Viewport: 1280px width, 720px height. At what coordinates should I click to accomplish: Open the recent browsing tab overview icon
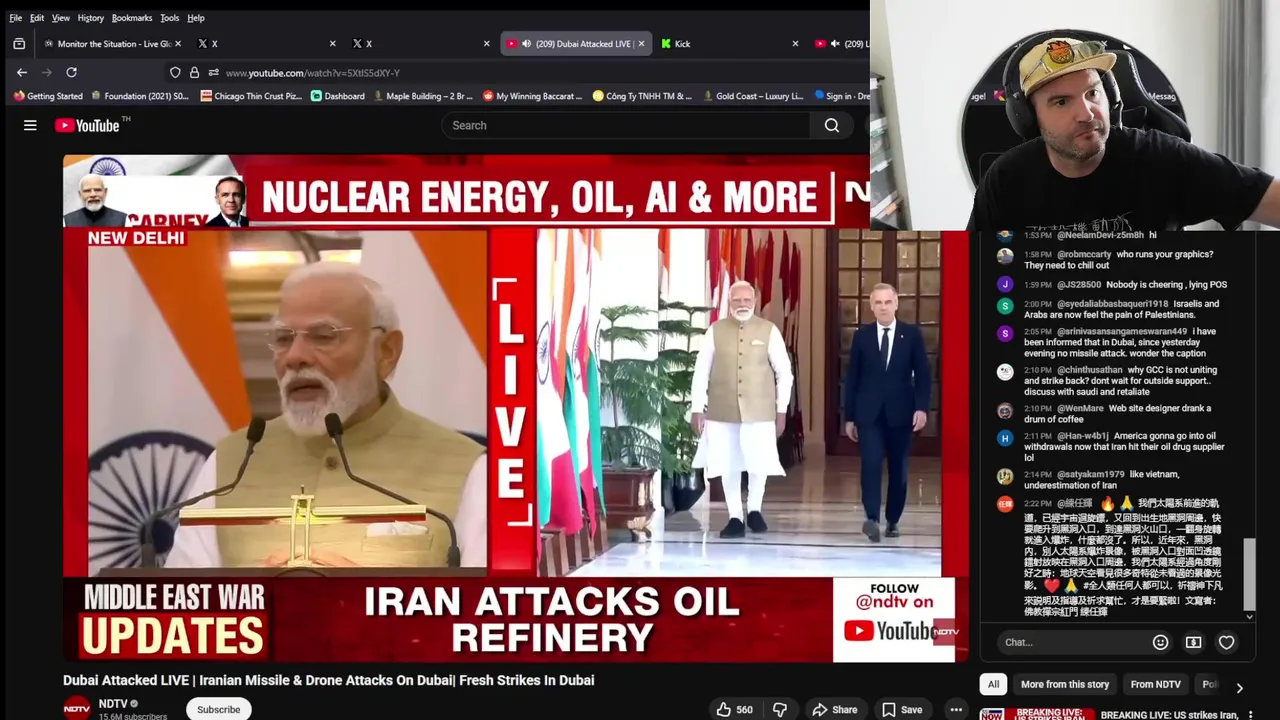19,44
